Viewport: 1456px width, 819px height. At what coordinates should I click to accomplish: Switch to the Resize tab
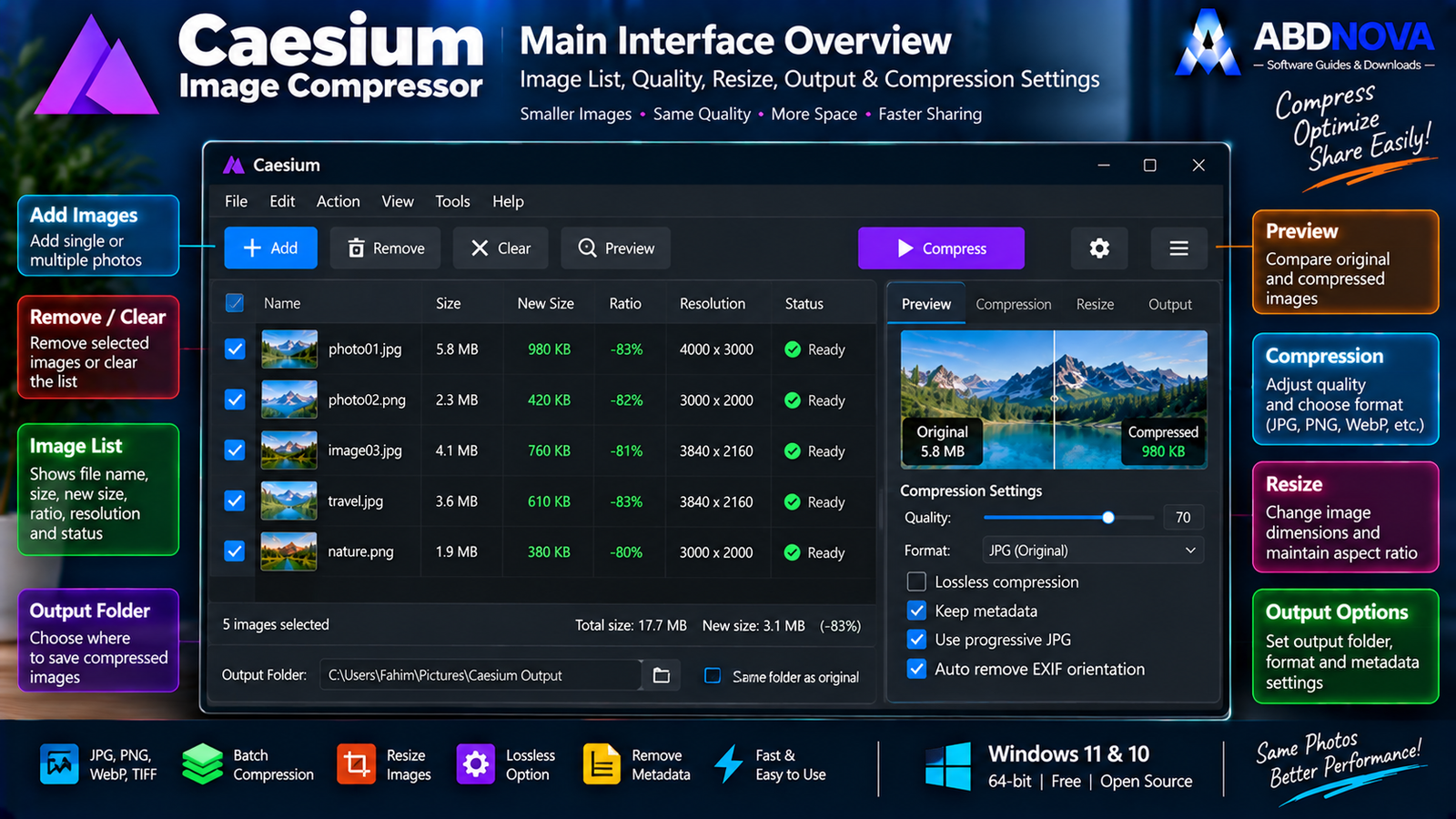[1095, 305]
